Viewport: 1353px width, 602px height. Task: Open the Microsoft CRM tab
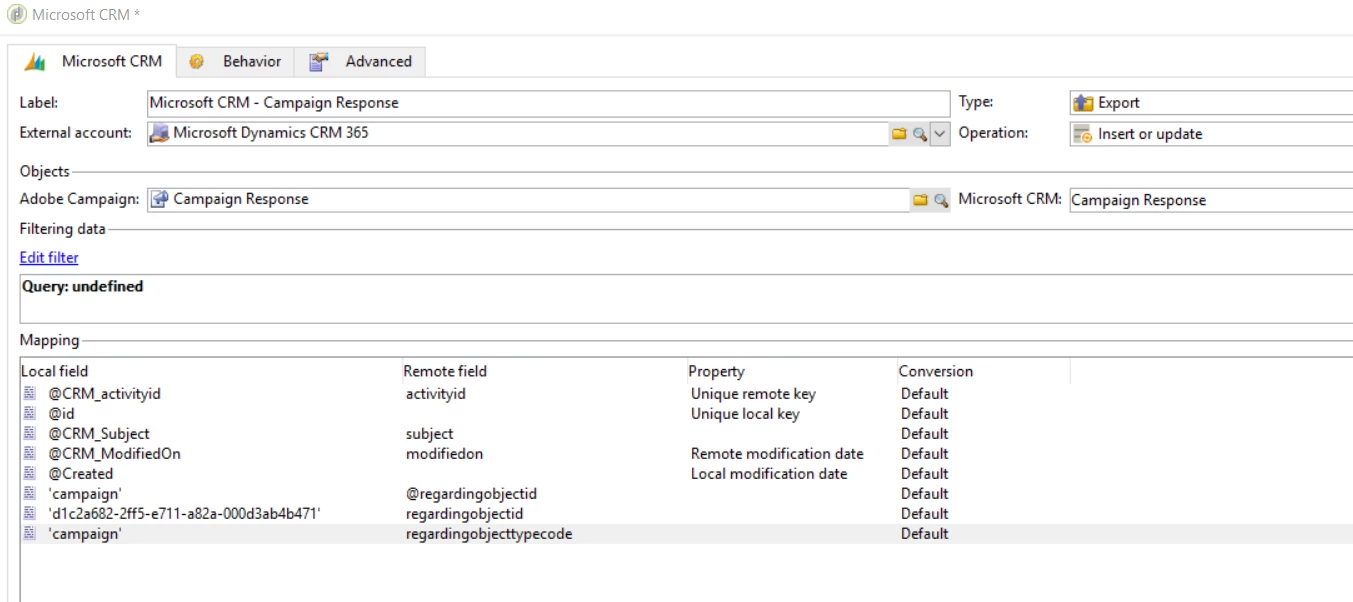(x=93, y=61)
